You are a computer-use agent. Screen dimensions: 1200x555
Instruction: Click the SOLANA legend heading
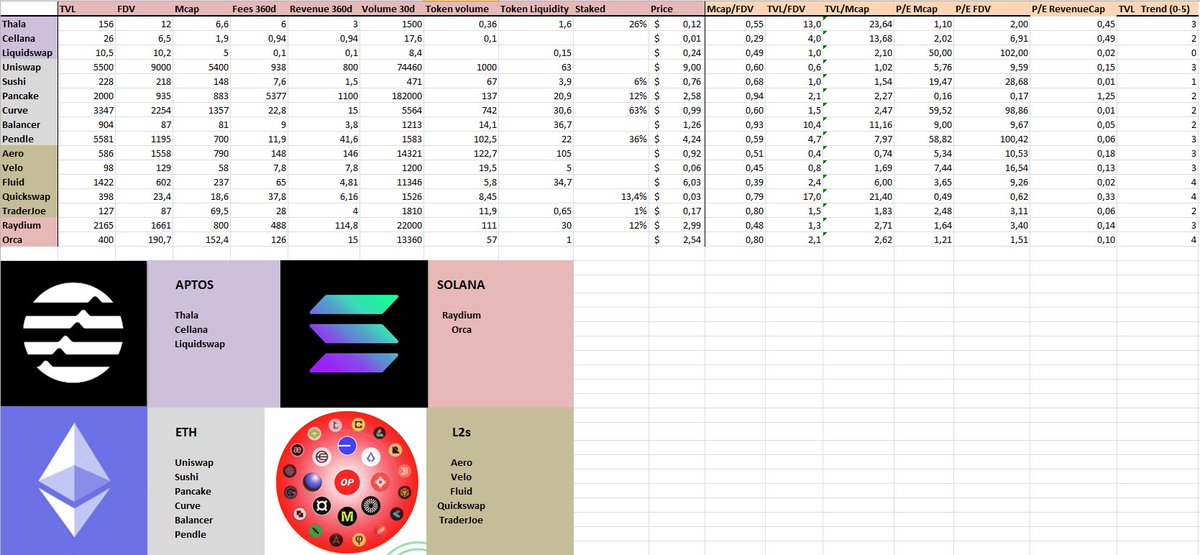point(461,285)
